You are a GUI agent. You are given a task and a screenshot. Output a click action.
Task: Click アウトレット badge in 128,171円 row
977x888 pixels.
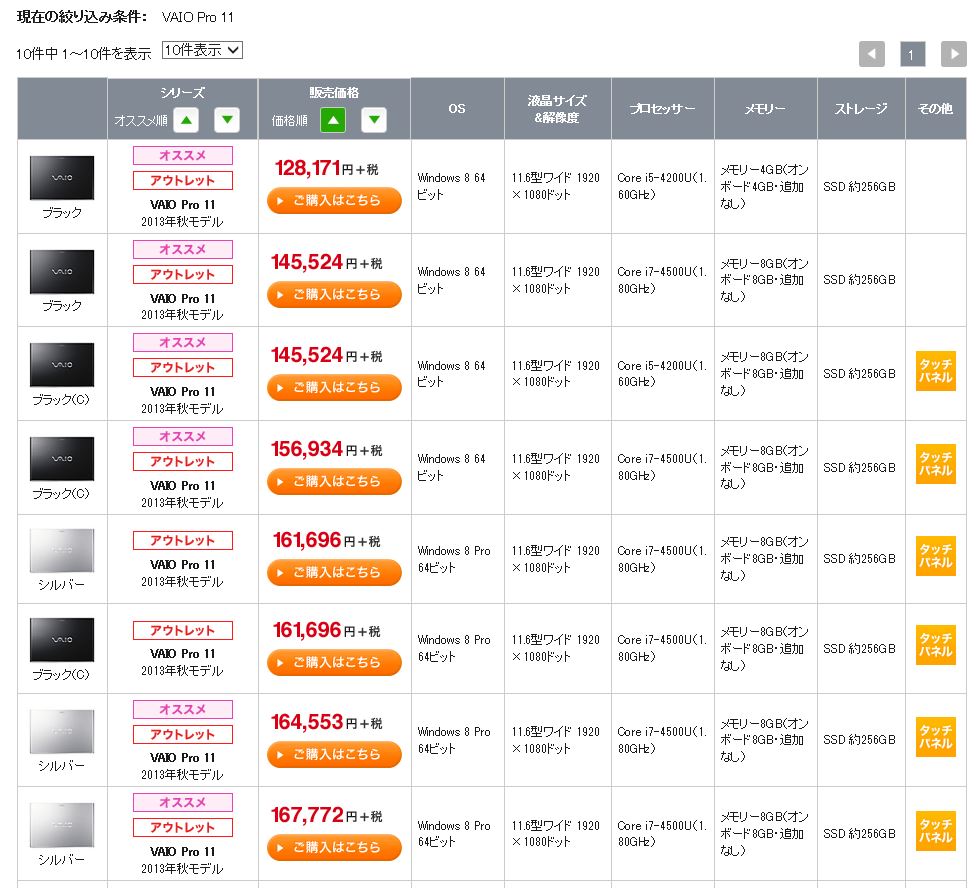tap(183, 181)
